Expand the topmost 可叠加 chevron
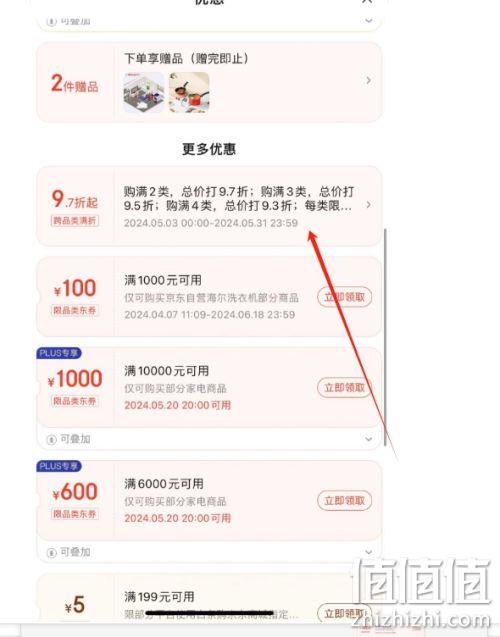Screen dimensions: 500x637 click(x=368, y=20)
